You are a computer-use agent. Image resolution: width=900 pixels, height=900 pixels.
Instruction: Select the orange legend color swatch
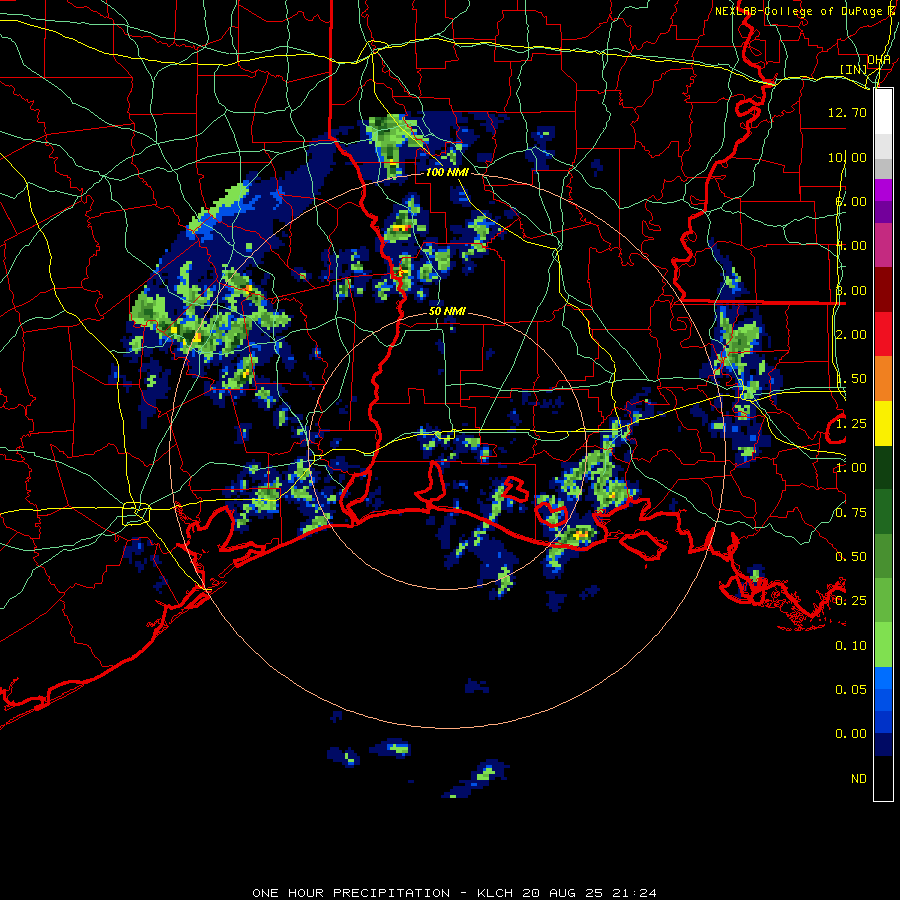coord(883,379)
